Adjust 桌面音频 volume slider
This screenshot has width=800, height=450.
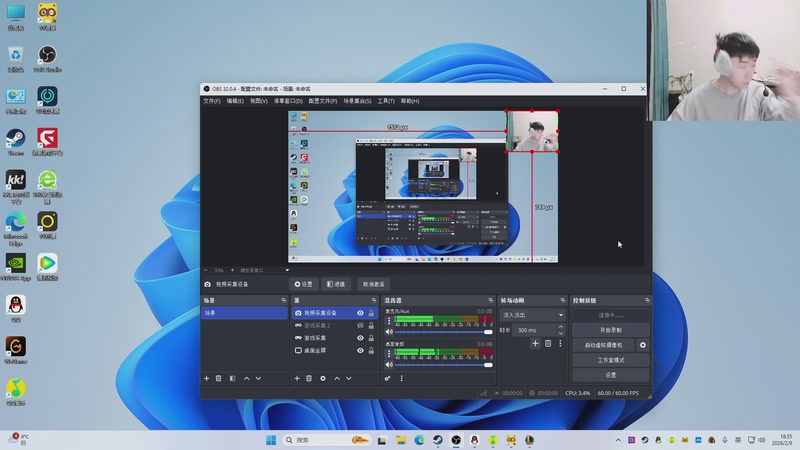pos(443,365)
